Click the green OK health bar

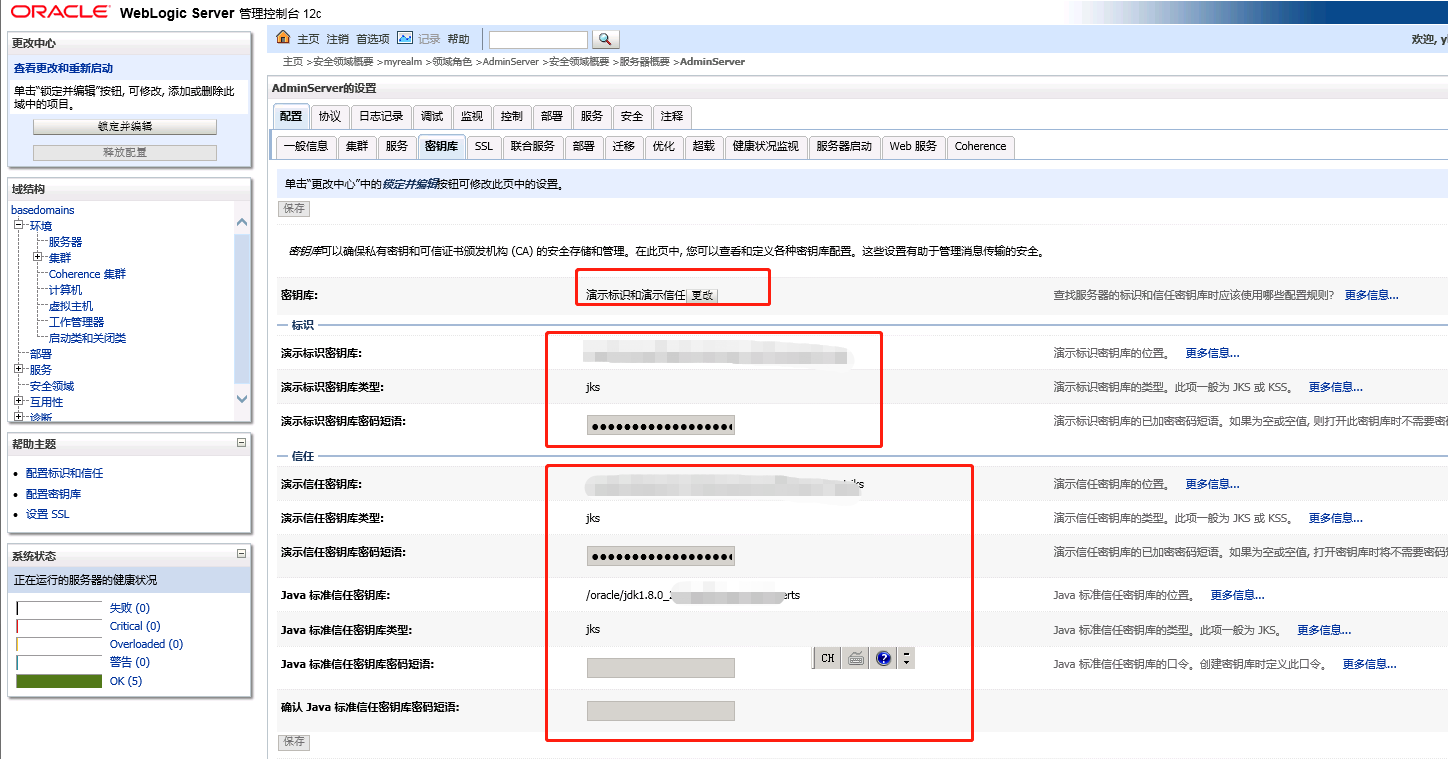[59, 681]
